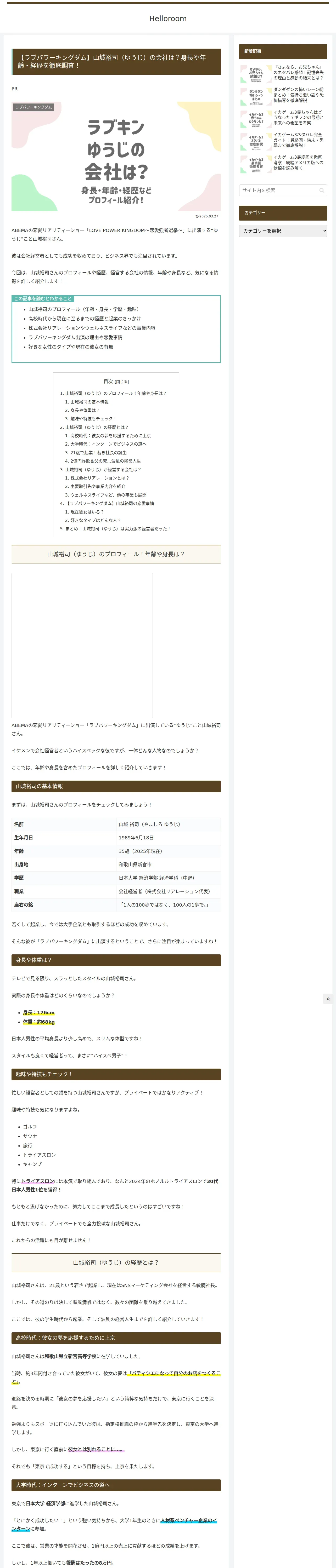Click the 2025.03.27 update date
This screenshot has width=336, height=1568.
coord(207,216)
